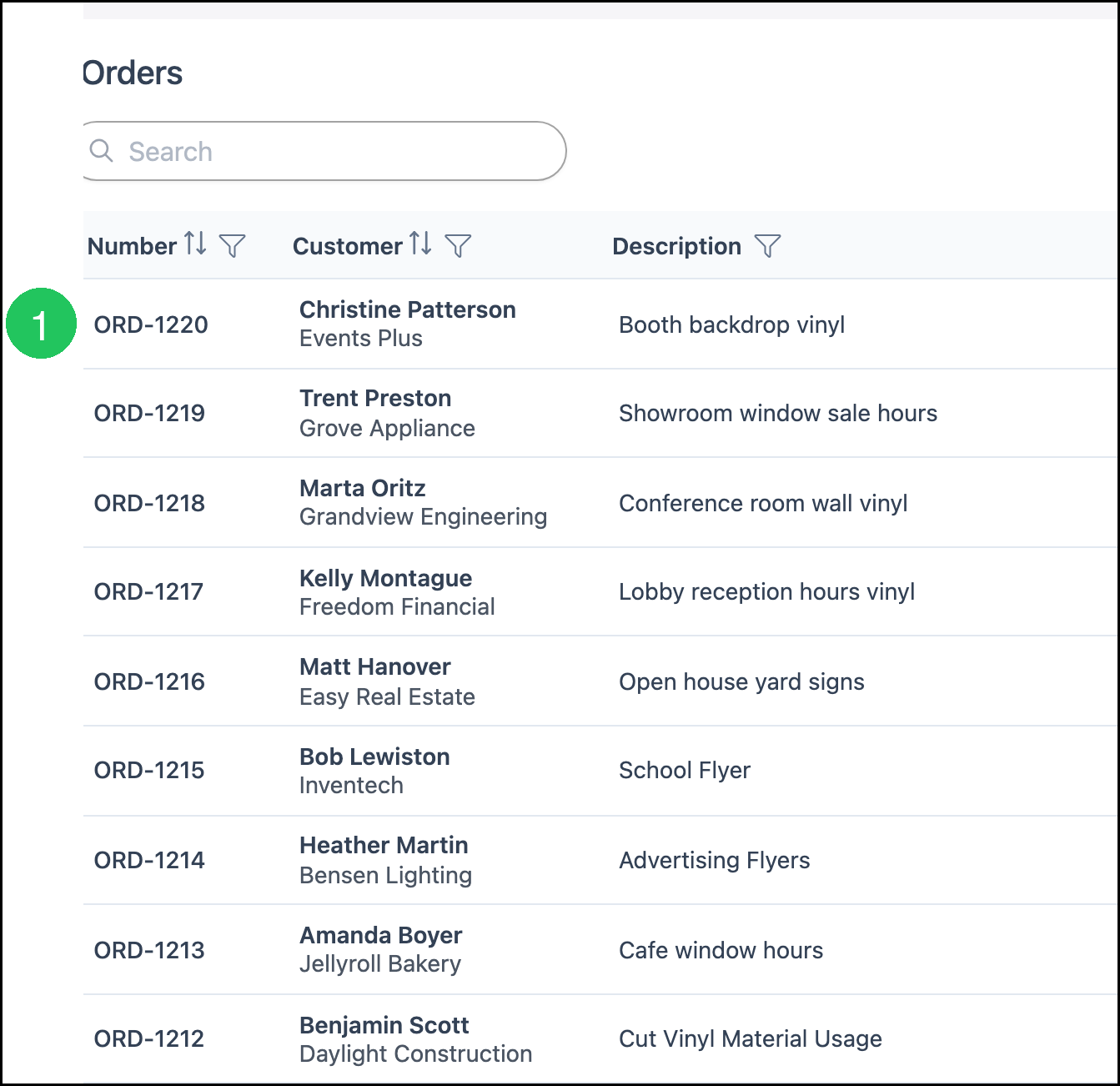Screen dimensions: 1120x1086
Task: Click the School Flyer description
Action: click(x=685, y=770)
